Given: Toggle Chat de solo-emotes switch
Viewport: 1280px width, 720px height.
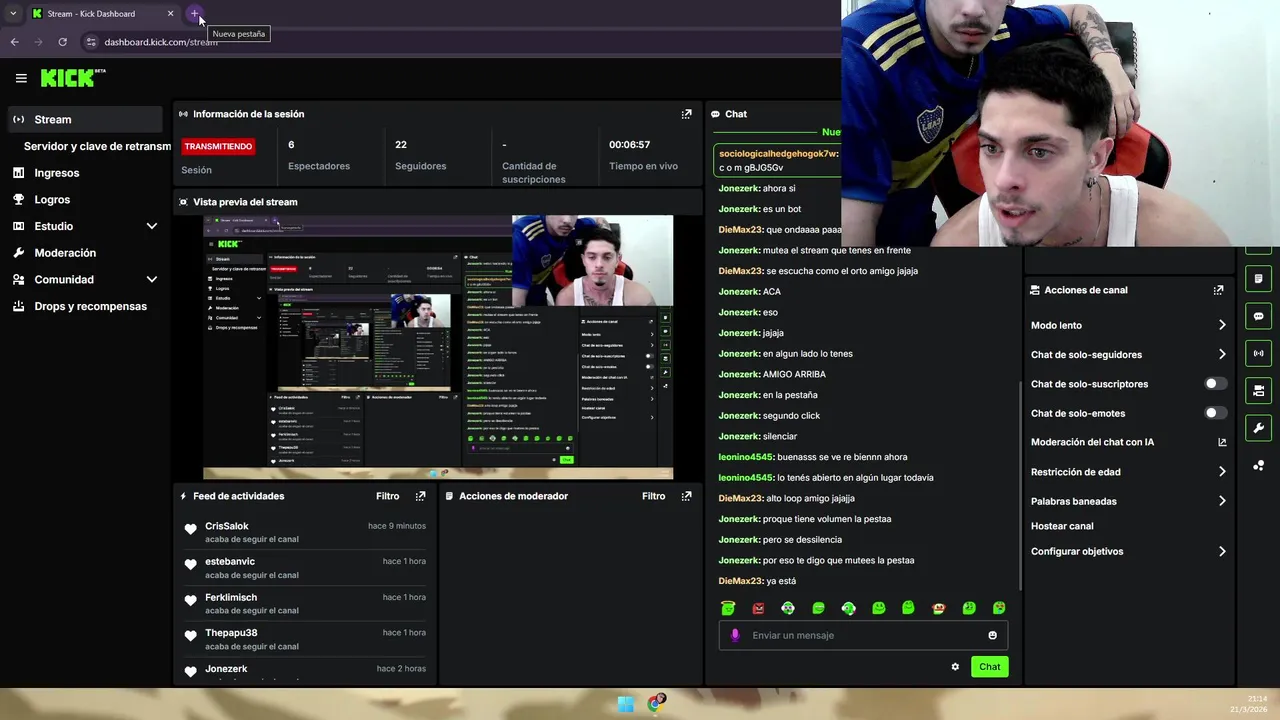Looking at the screenshot, I should point(1215,413).
